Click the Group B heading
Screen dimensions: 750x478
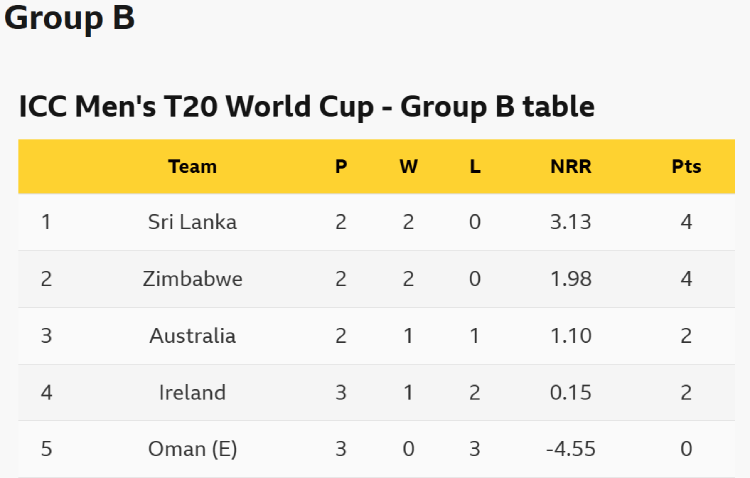pos(69,19)
